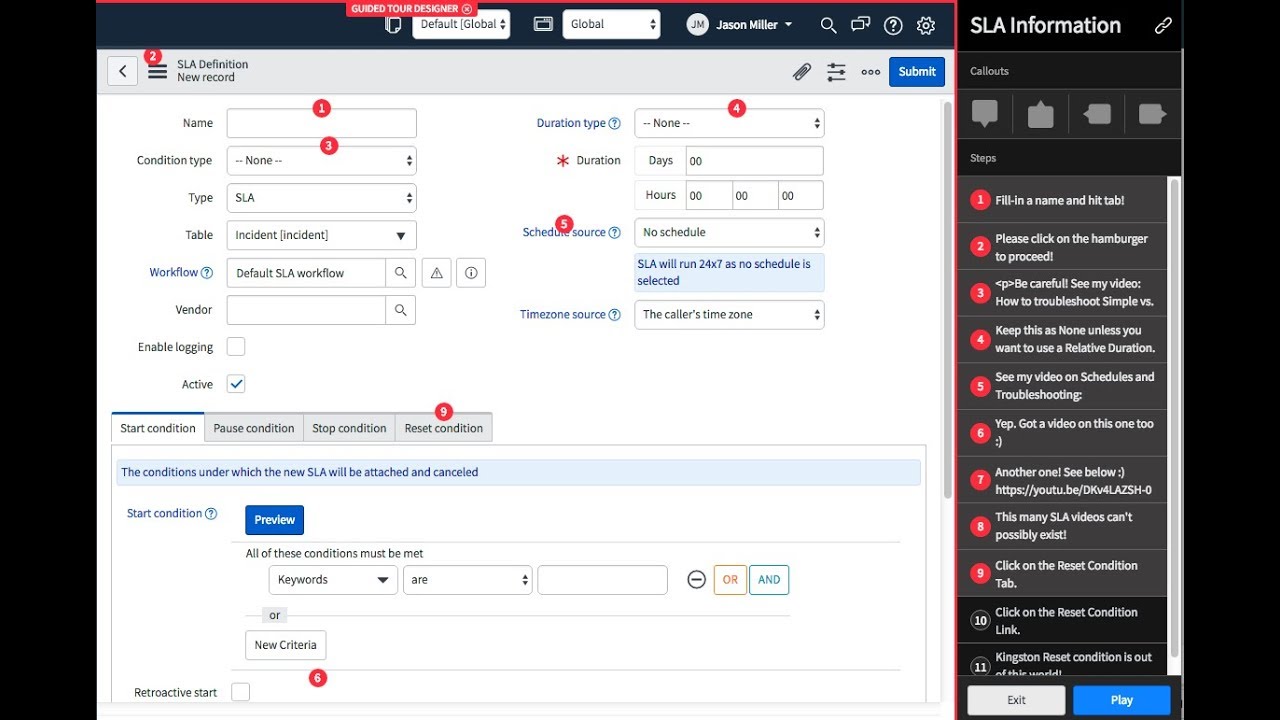Open the help question mark icon
The height and width of the screenshot is (720, 1280).
pos(893,25)
